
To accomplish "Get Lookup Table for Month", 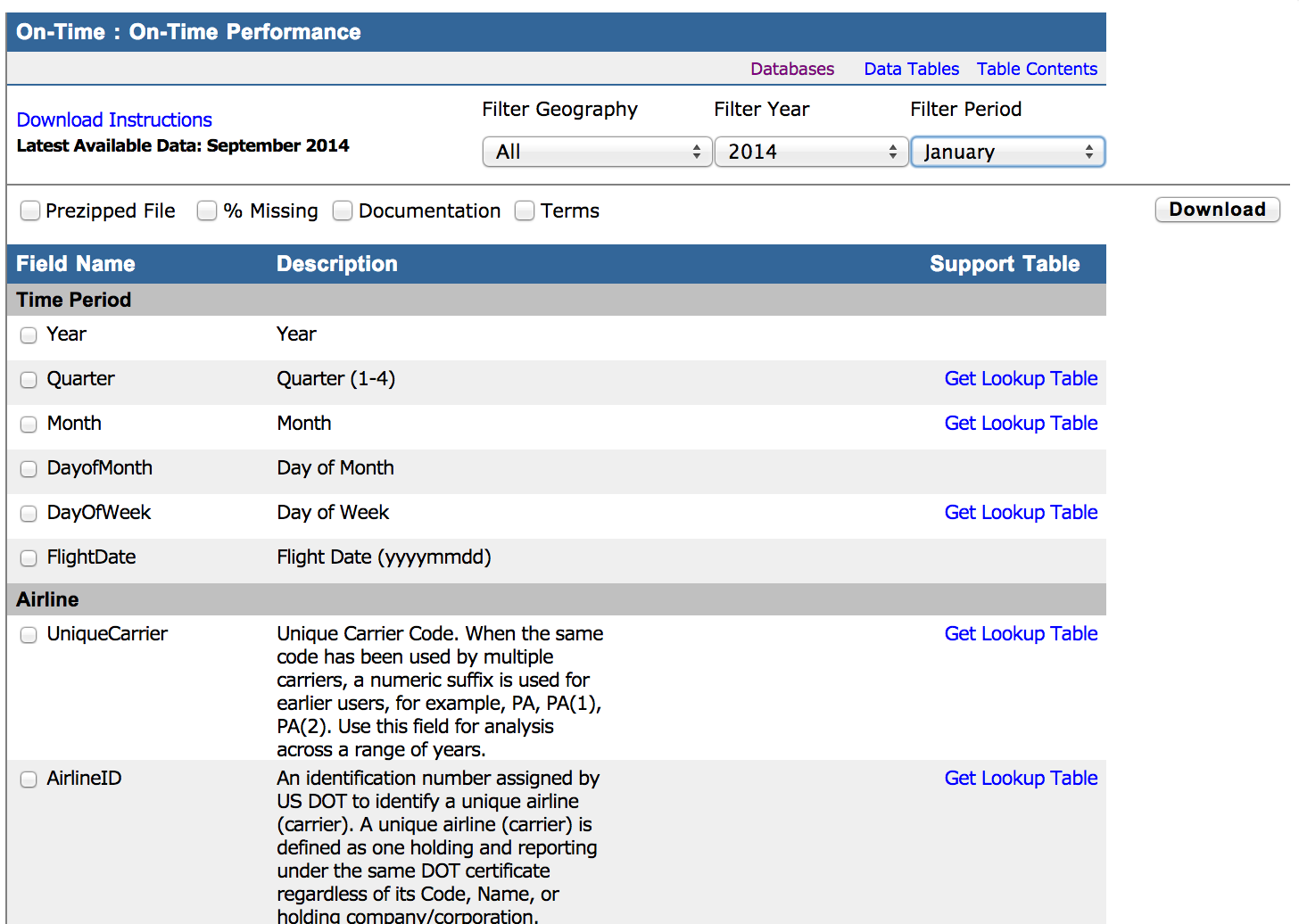I will [x=1021, y=423].
